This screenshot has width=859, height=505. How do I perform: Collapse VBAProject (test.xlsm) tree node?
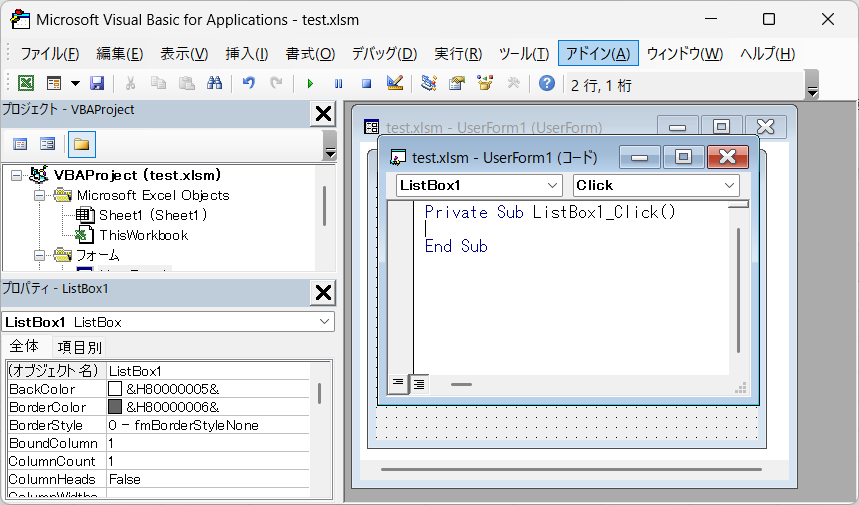(16, 175)
